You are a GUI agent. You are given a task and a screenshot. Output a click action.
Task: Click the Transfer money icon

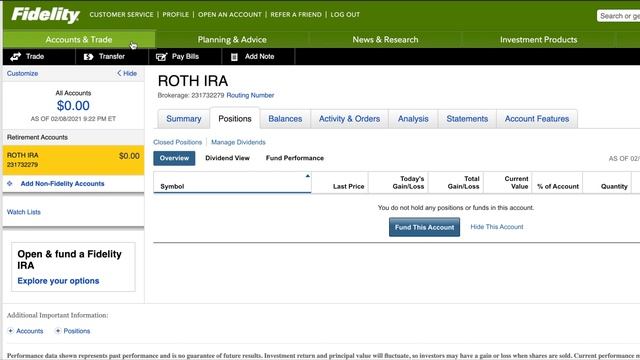click(88, 57)
